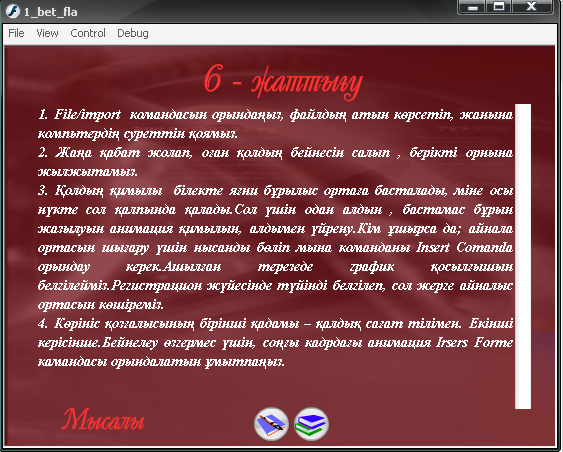Minimize the 1_bet_fla window

473,7
